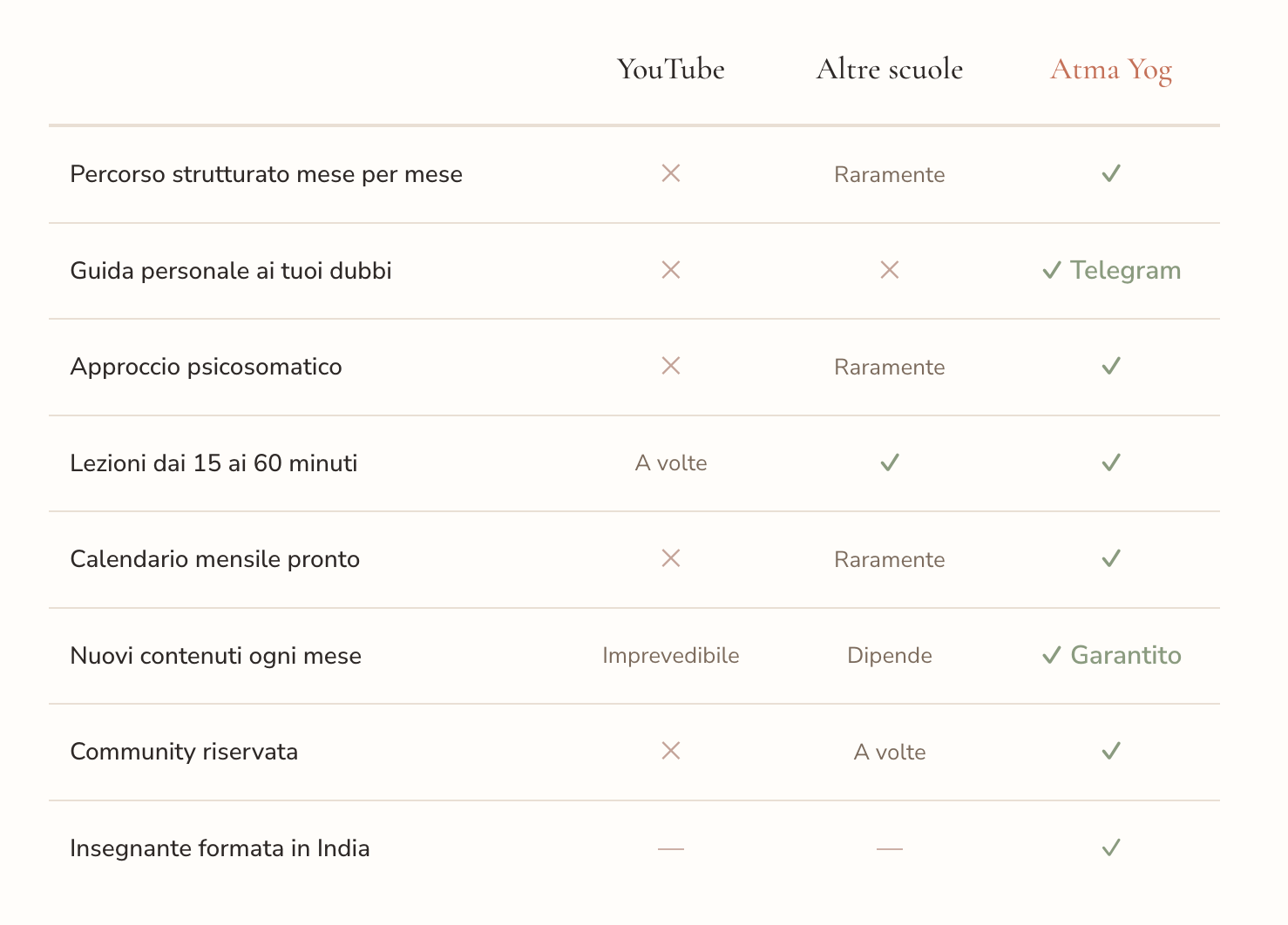
Task: Click the Altre scuole column header
Action: [889, 69]
